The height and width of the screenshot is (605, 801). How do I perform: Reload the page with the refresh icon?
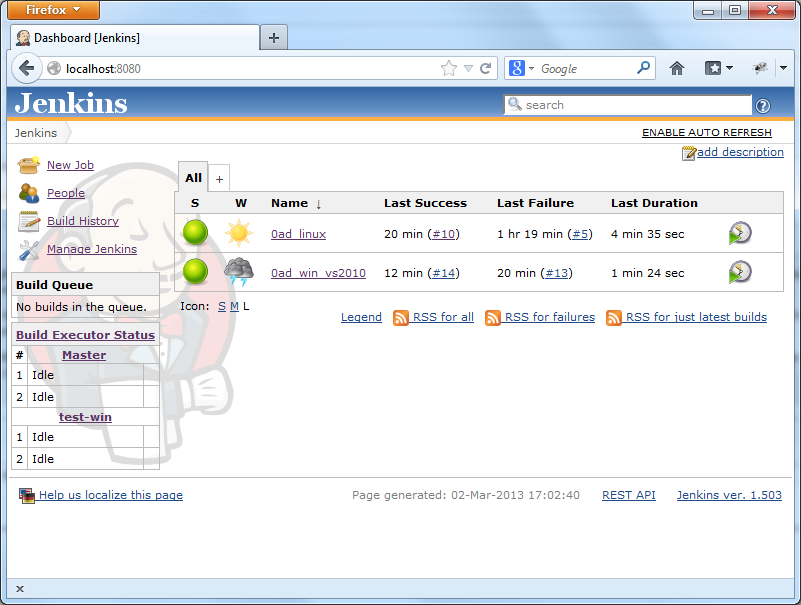[x=485, y=68]
